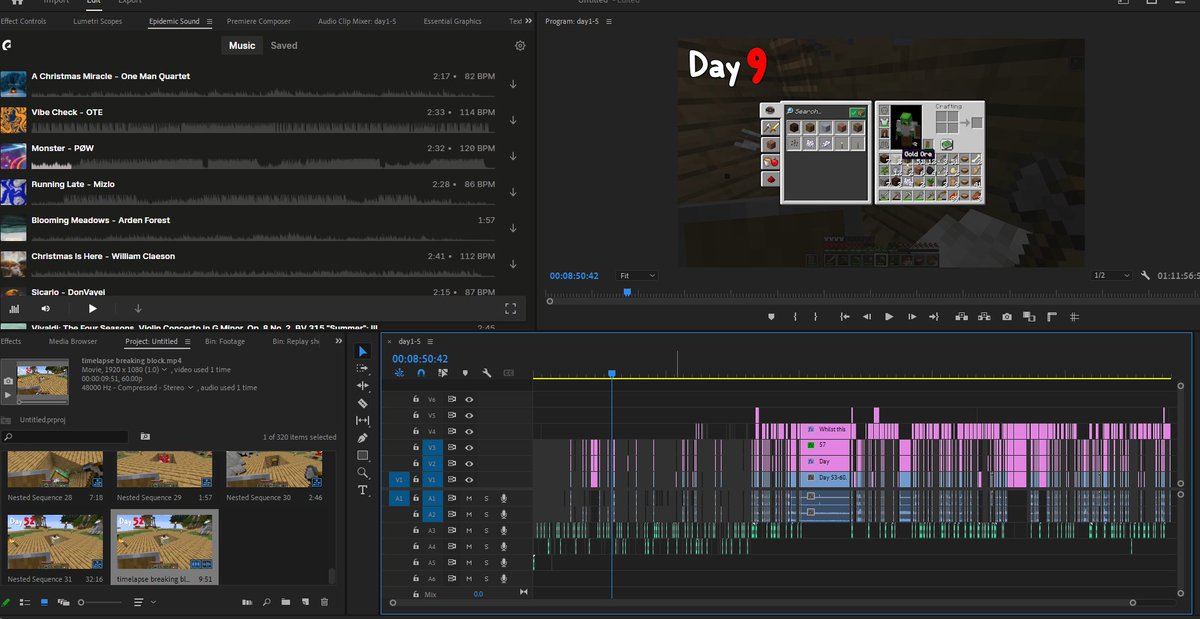Play the program monitor
Viewport: 1200px width, 619px height.
pyautogui.click(x=889, y=317)
